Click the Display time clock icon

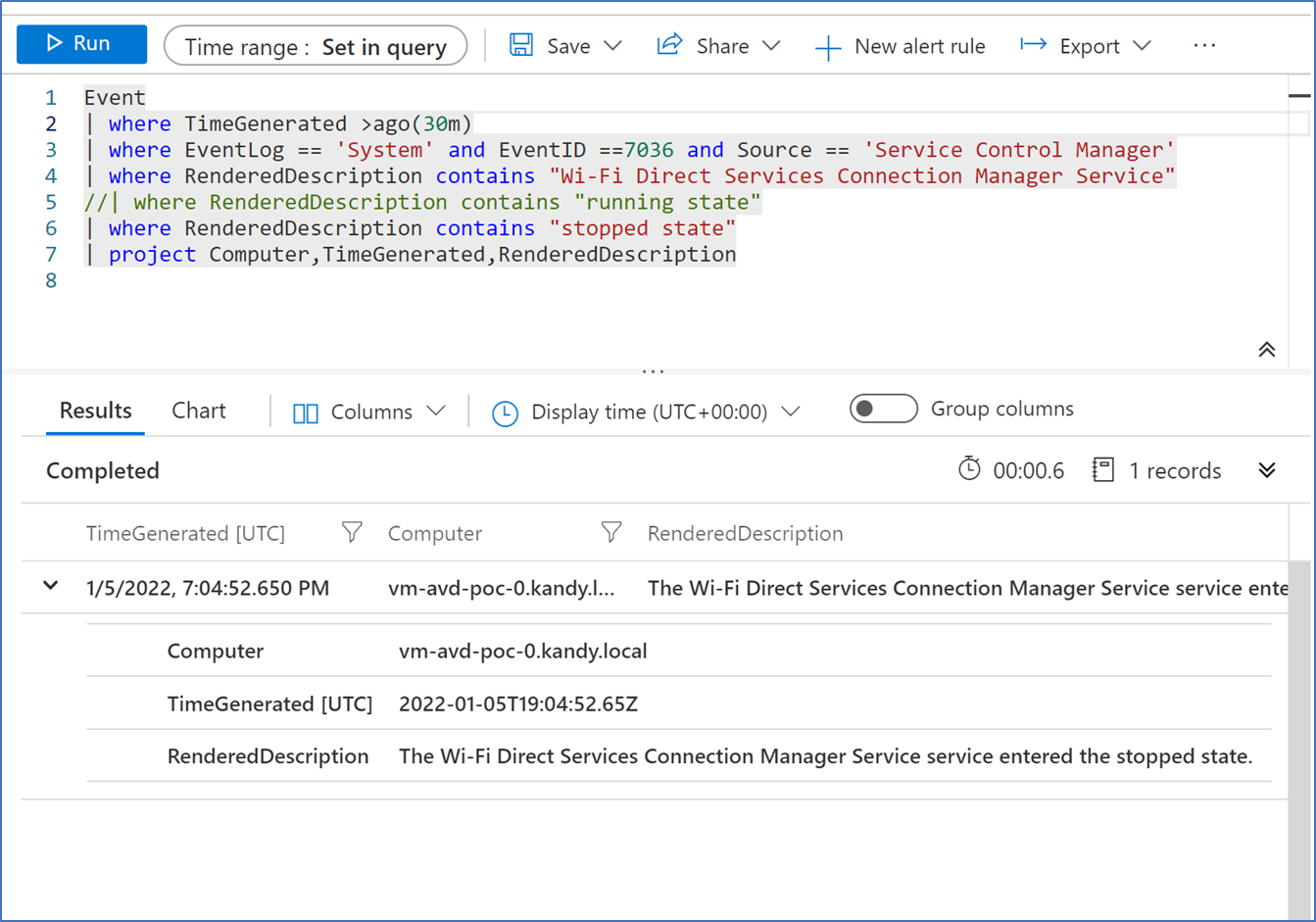click(505, 413)
